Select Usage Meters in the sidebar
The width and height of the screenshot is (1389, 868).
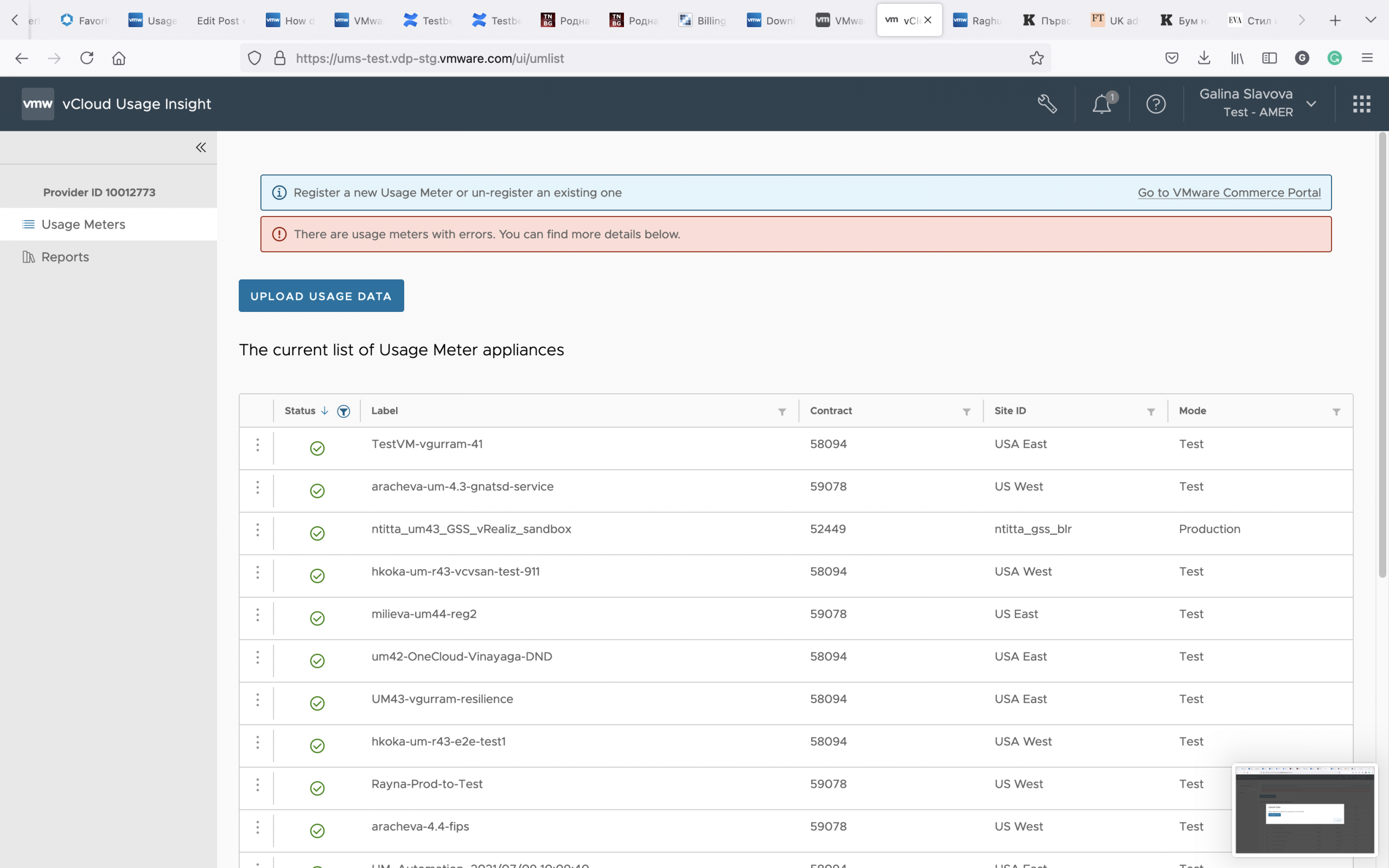click(x=83, y=225)
